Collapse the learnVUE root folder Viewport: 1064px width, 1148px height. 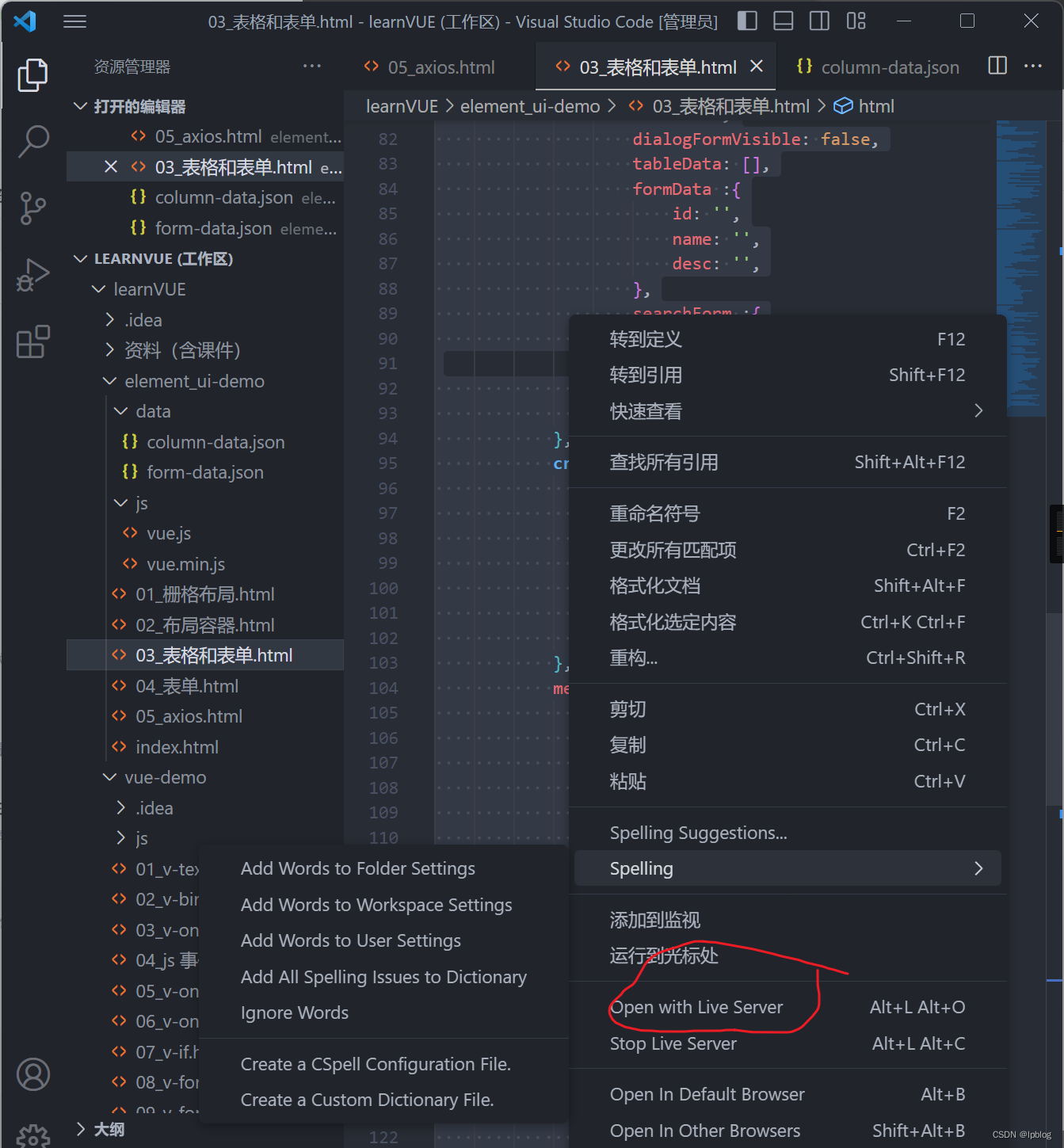click(205, 289)
